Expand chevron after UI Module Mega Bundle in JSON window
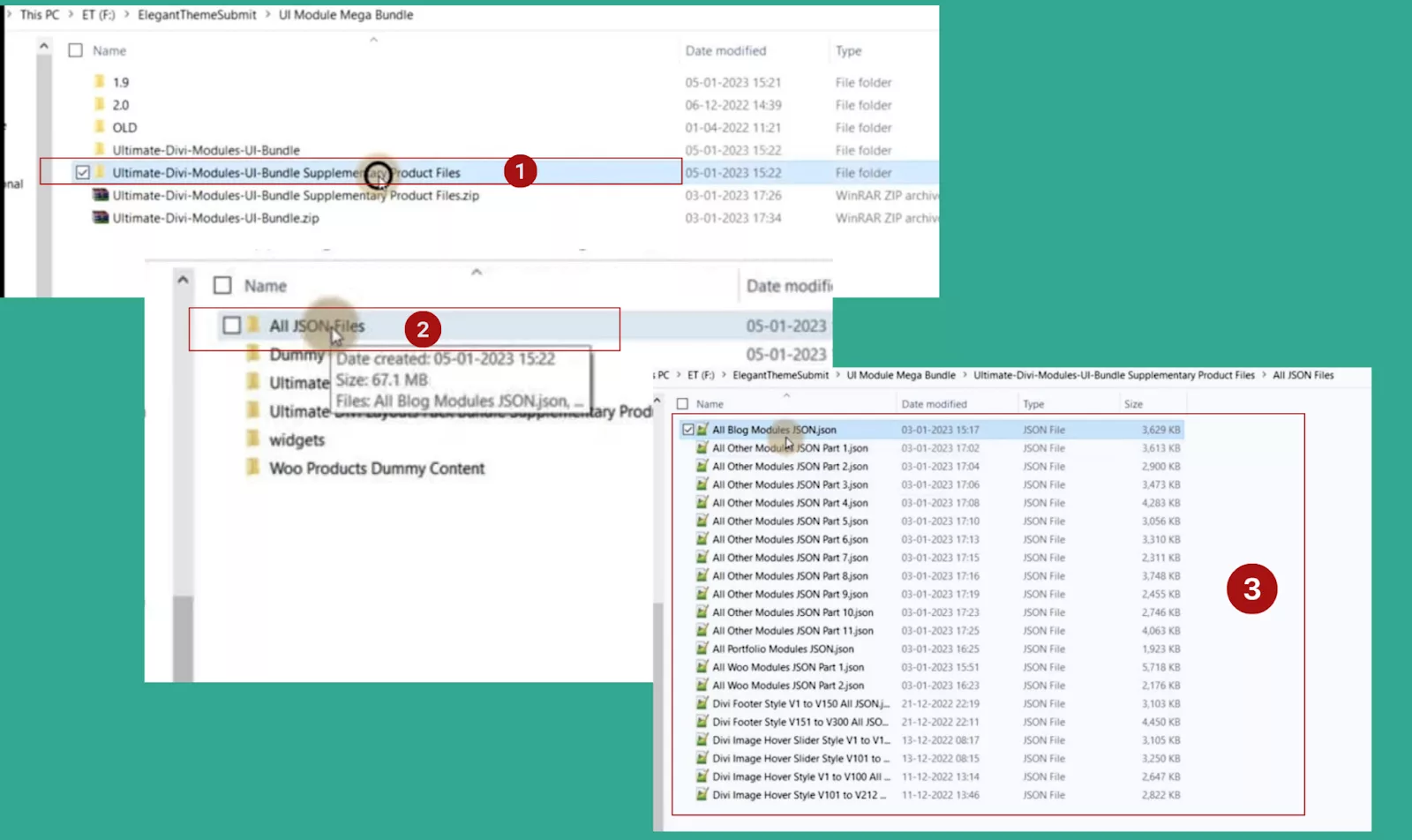This screenshot has height=840, width=1412. [x=965, y=375]
